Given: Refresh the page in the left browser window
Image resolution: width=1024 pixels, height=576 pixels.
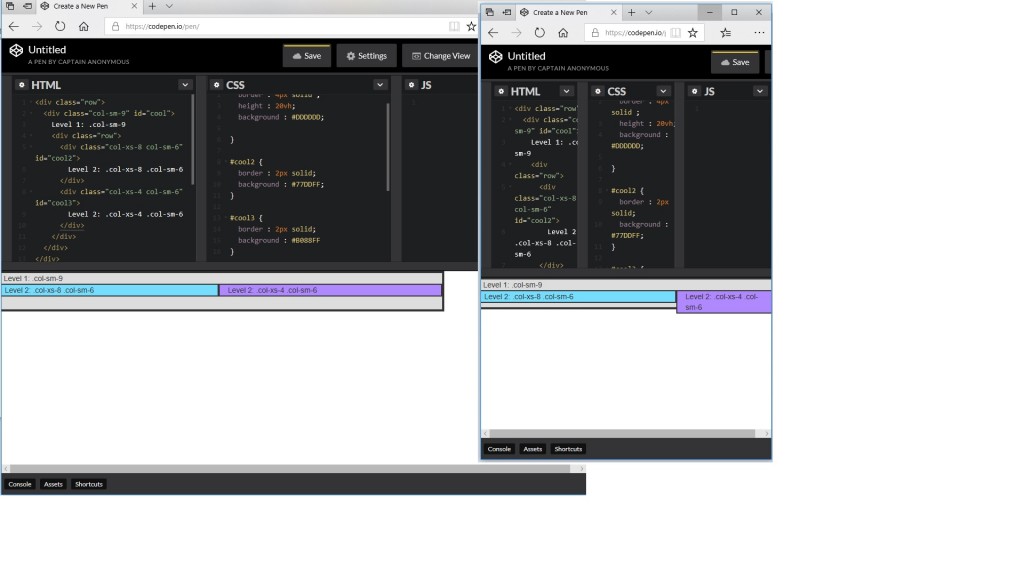Looking at the screenshot, I should [x=60, y=26].
